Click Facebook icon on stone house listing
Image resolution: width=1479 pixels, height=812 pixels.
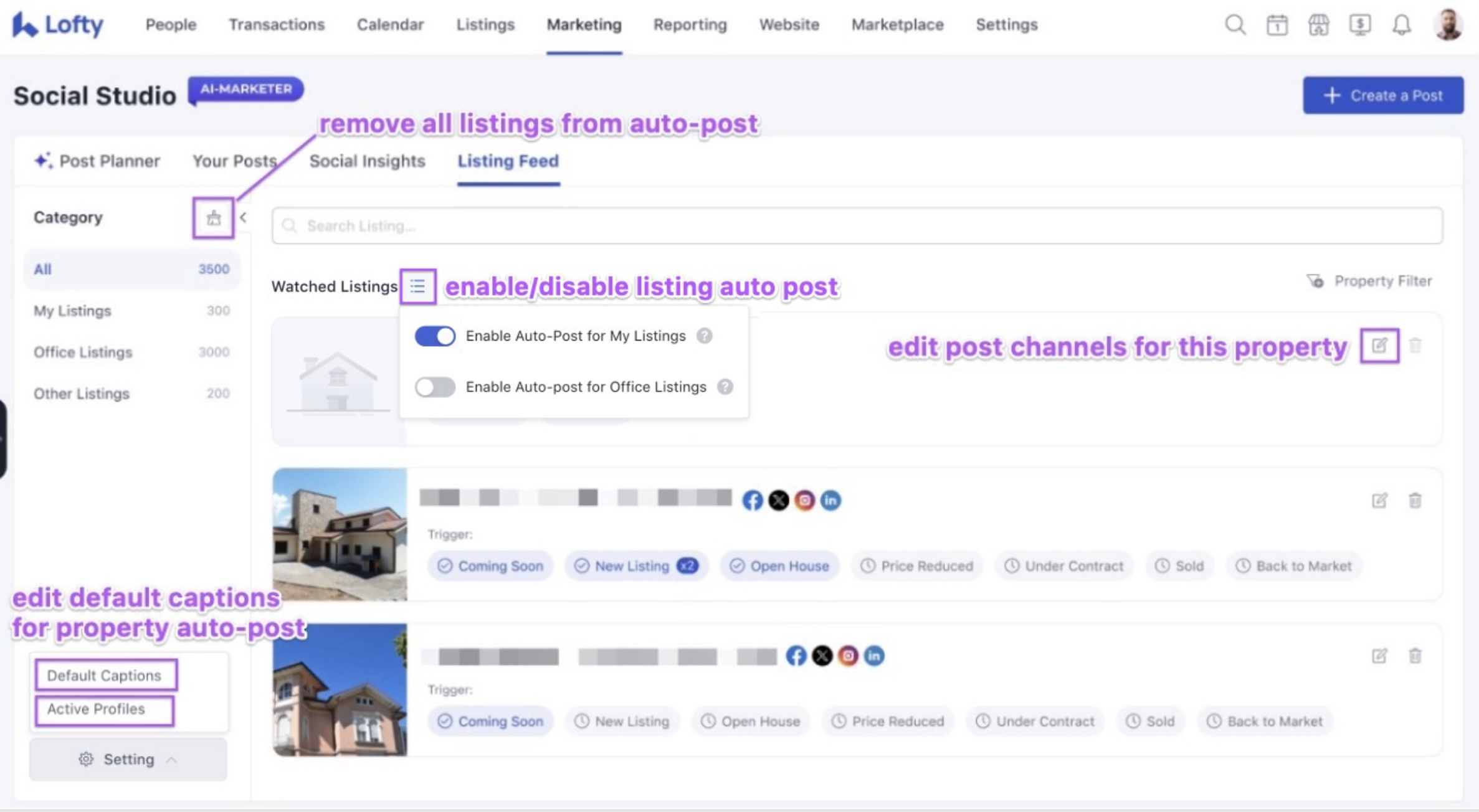pyautogui.click(x=752, y=501)
